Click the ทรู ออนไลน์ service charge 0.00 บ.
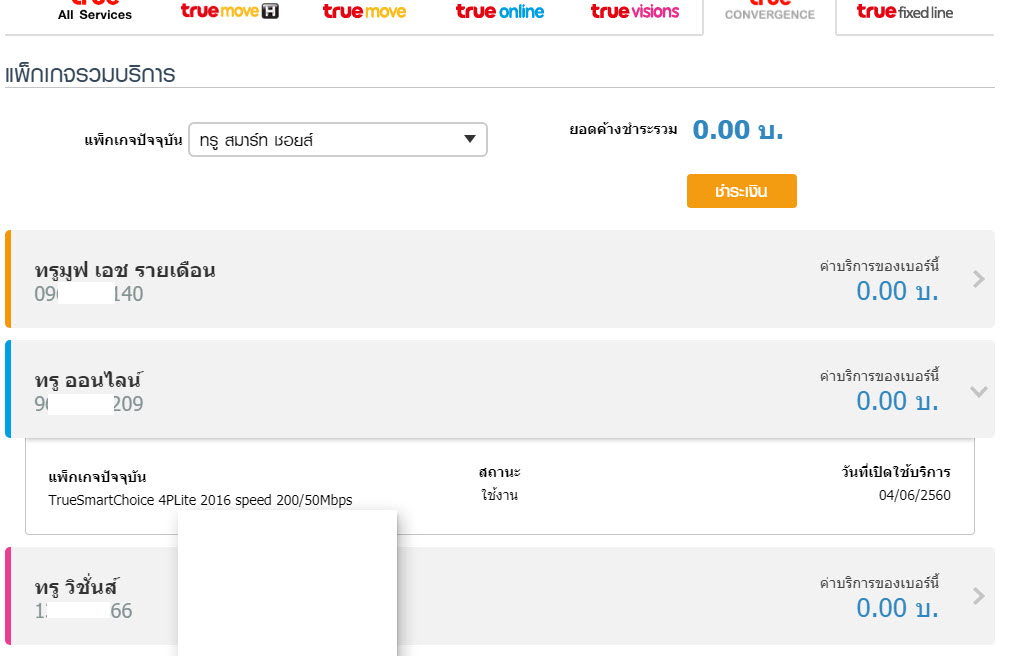Screen dimensions: 1015x656 (897, 402)
